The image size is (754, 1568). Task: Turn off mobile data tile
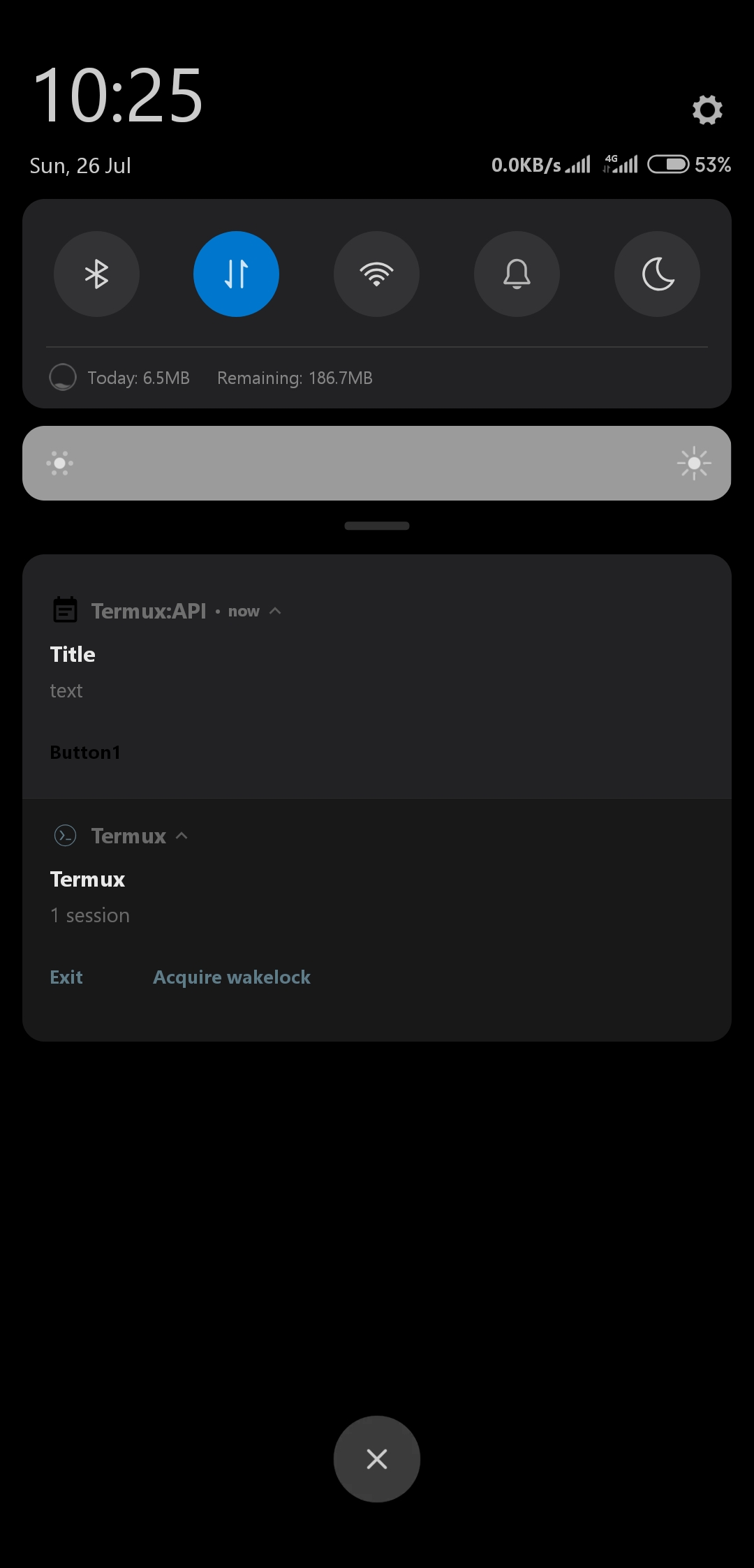coord(236,274)
